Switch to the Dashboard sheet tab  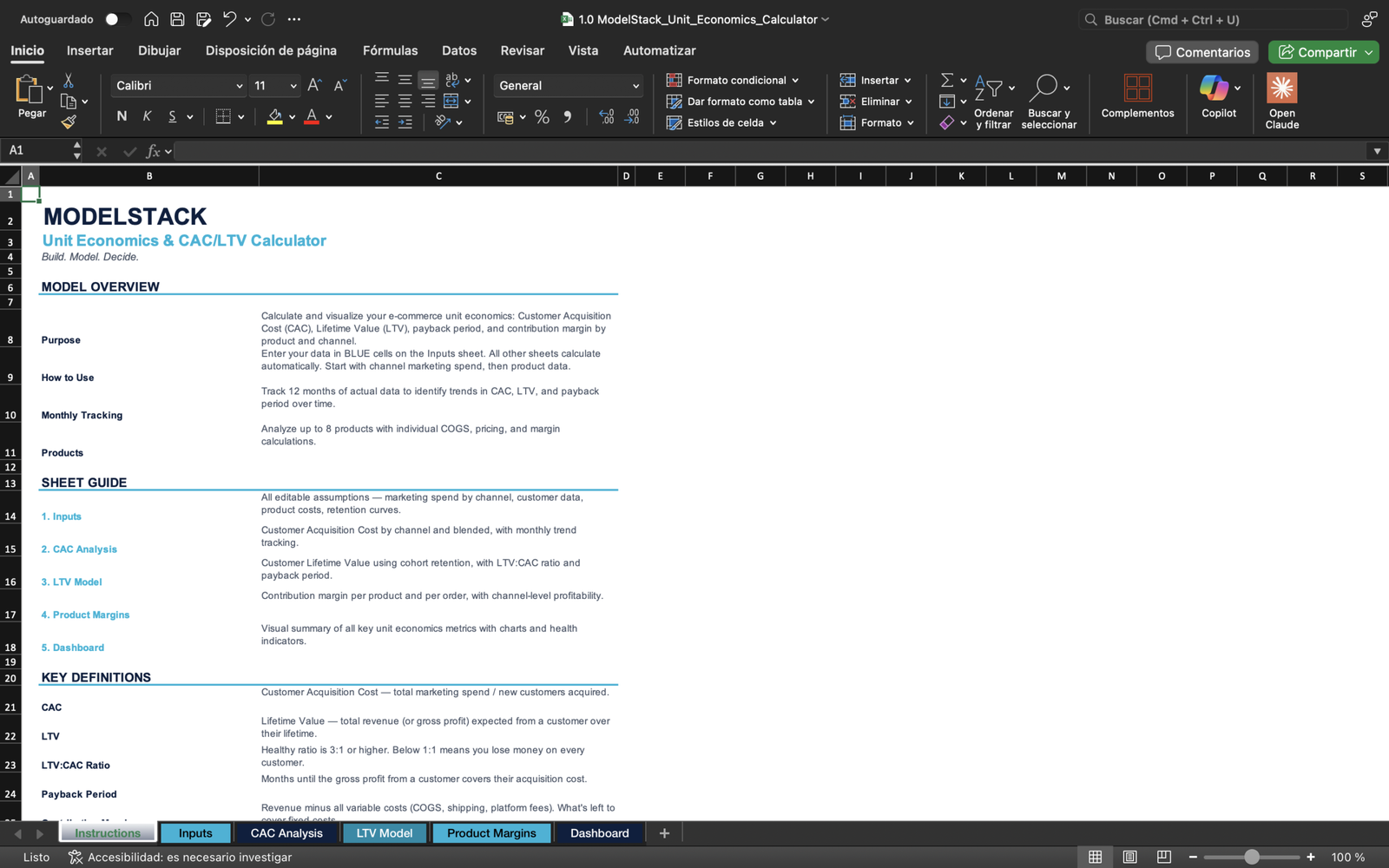pos(599,833)
